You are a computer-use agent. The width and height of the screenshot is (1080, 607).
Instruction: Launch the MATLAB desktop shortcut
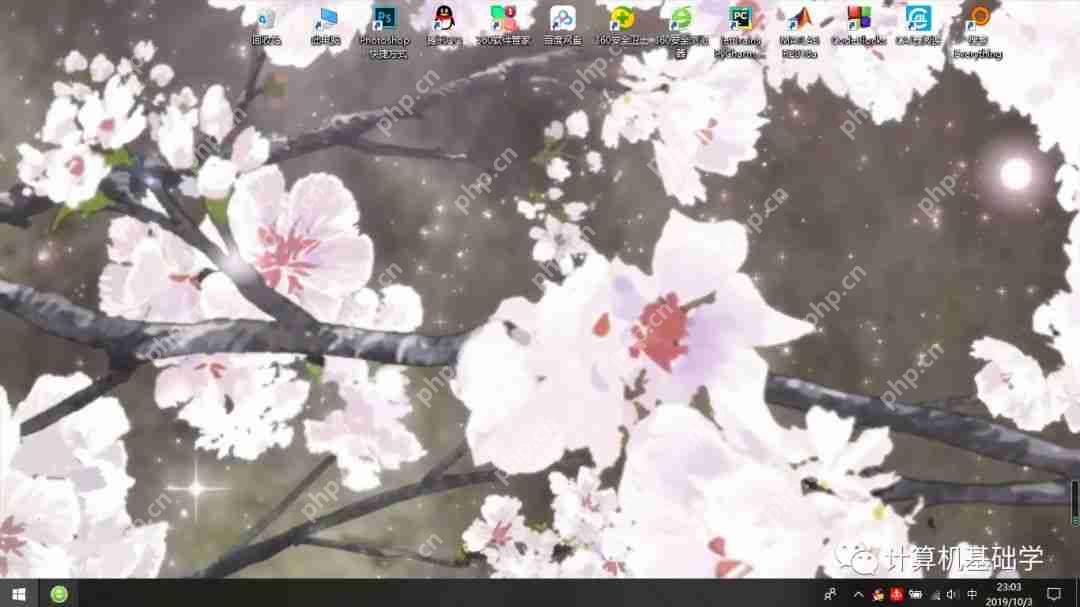[x=799, y=22]
